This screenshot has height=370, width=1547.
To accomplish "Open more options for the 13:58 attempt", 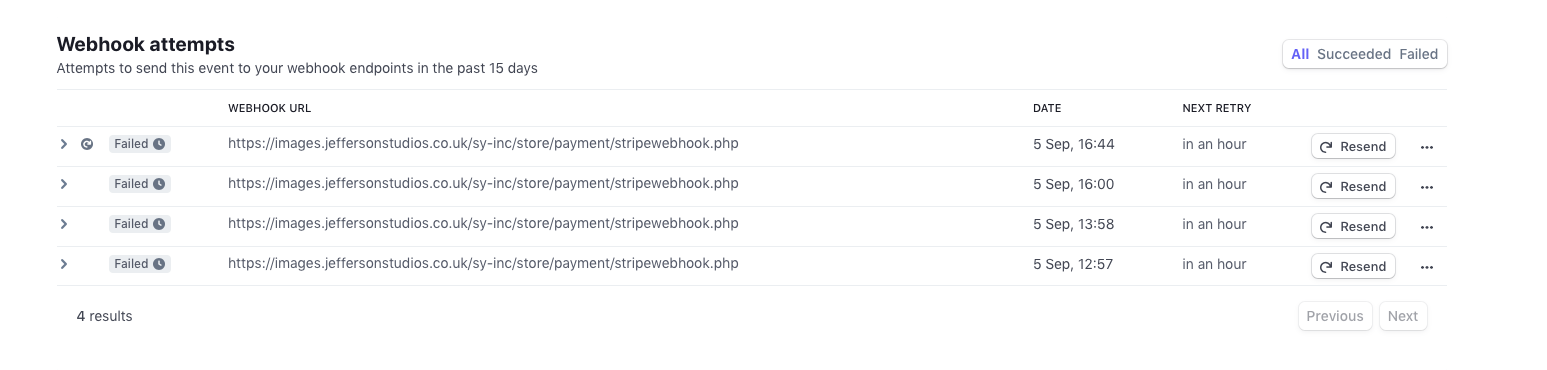I will pos(1427,227).
